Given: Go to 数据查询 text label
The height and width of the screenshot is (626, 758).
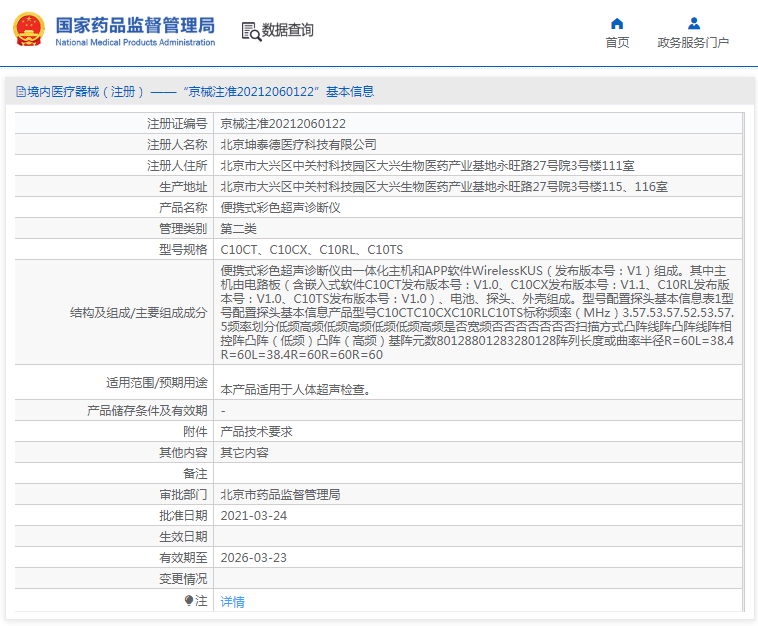Looking at the screenshot, I should coord(288,31).
